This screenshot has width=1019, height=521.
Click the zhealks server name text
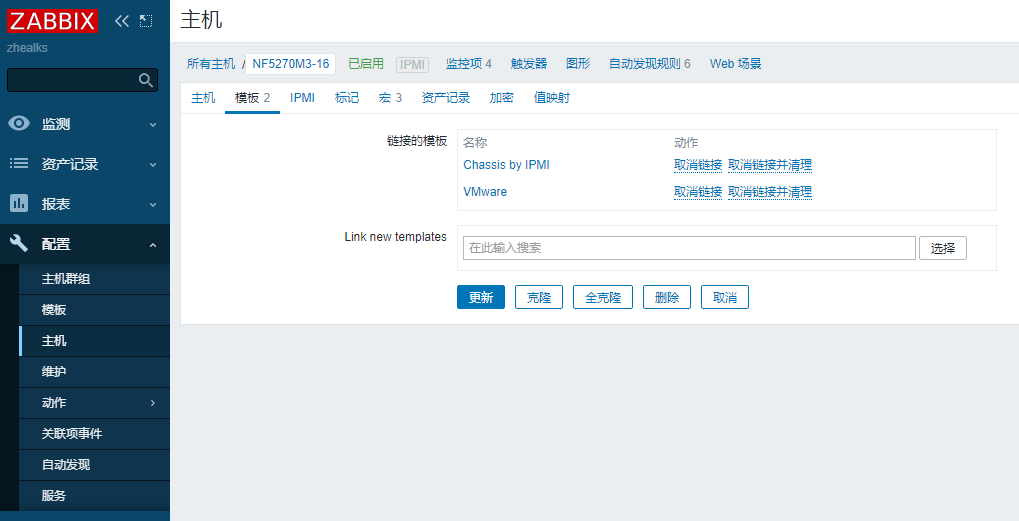tap(27, 48)
